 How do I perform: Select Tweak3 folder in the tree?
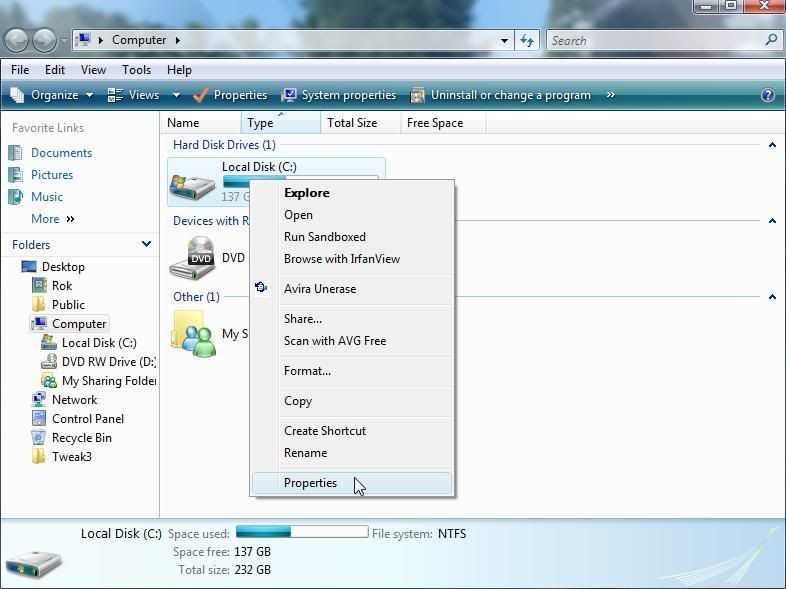click(x=62, y=457)
